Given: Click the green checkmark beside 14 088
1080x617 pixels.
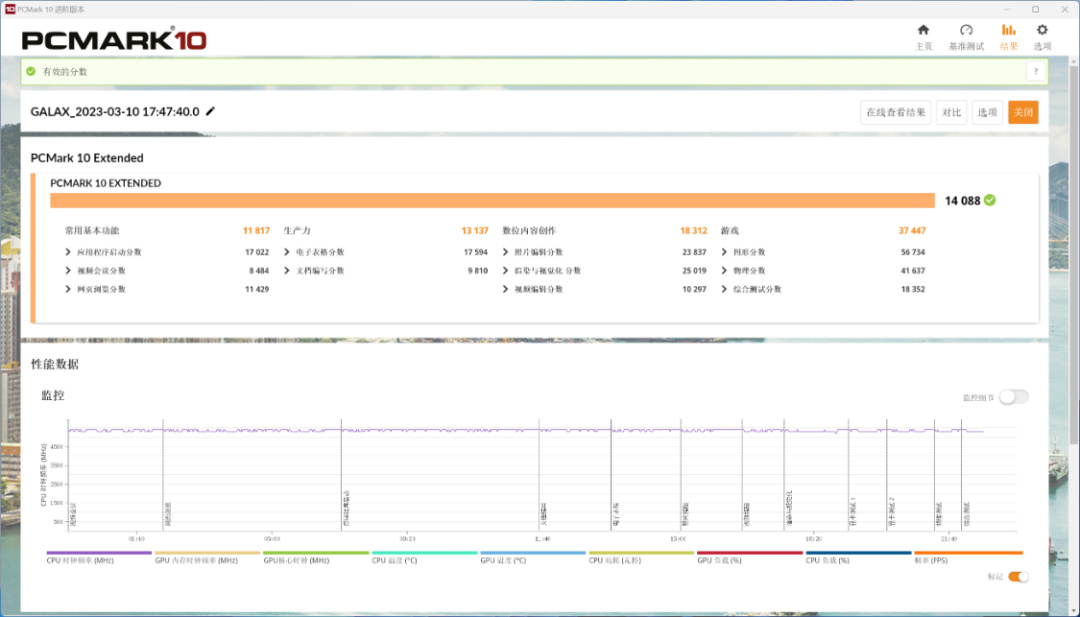Looking at the screenshot, I should [990, 200].
